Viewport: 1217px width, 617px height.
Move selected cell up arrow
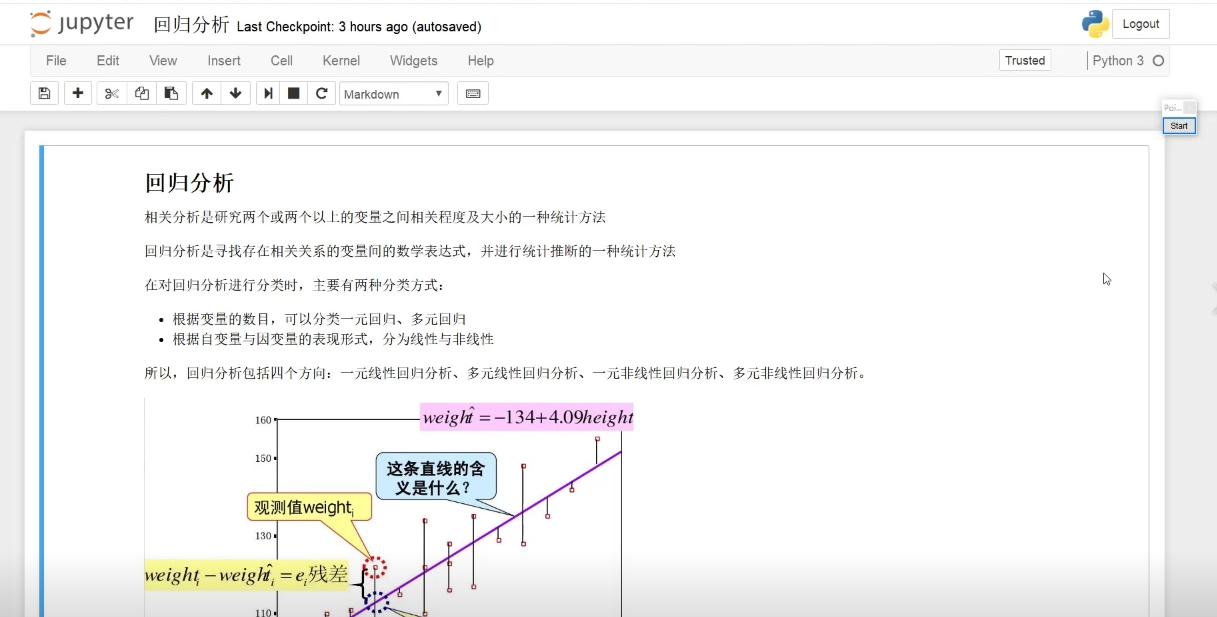207,93
